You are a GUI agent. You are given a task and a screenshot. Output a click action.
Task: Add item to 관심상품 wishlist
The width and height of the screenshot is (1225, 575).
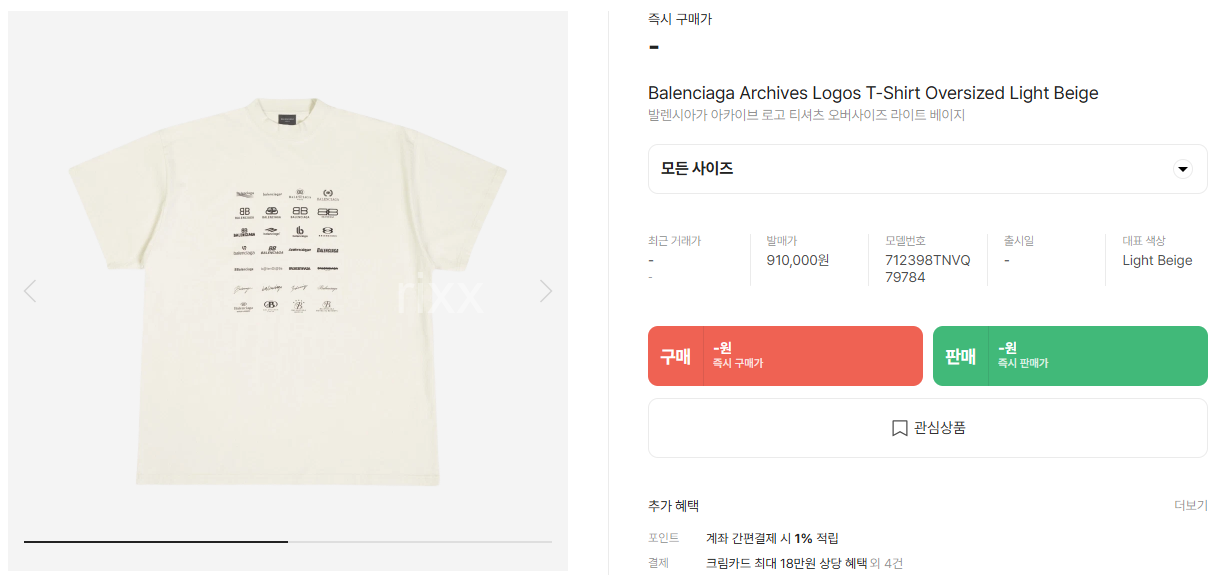point(927,428)
